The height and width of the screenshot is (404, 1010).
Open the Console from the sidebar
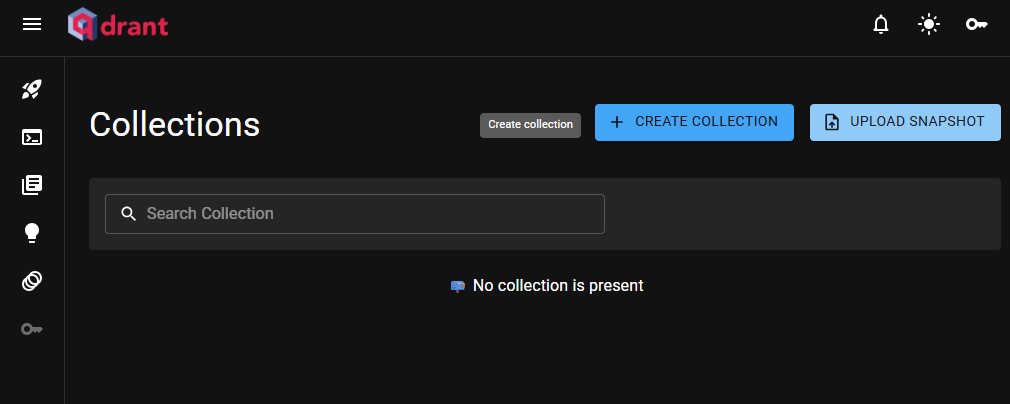[x=32, y=137]
